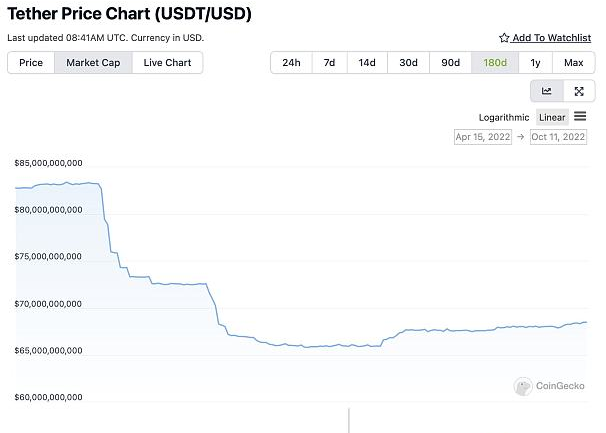Viewport: 606px width, 433px height.
Task: Select the 30d time range
Action: click(408, 63)
